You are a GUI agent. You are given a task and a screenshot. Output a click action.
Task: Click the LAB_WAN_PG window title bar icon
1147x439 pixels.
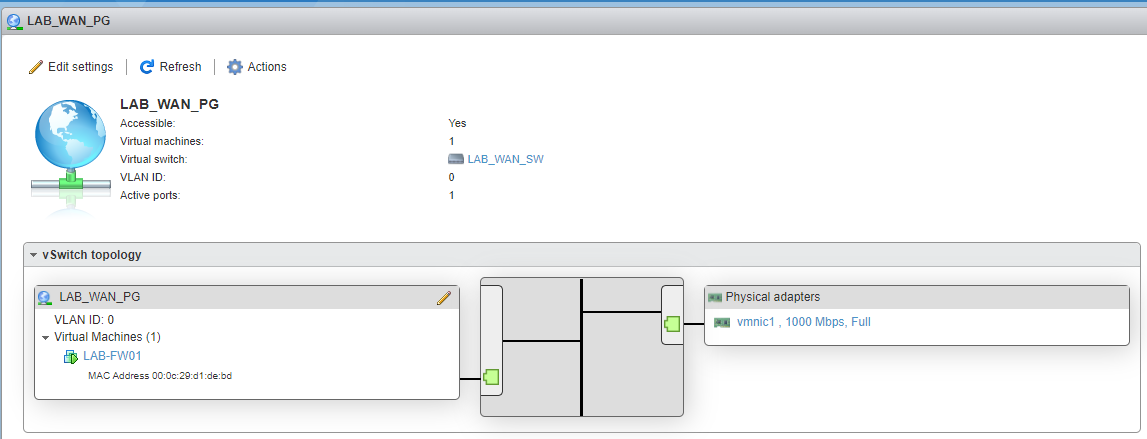(x=14, y=20)
